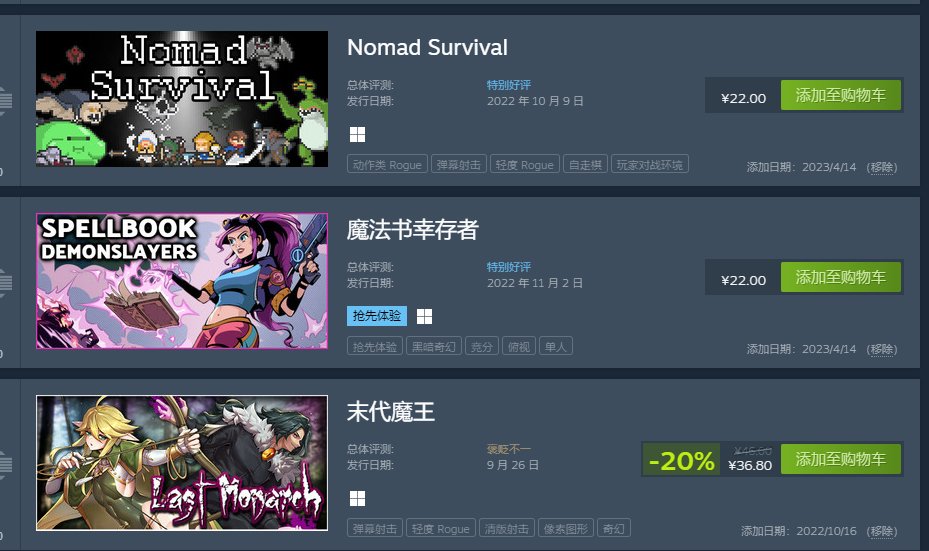The image size is (929, 551).
Task: Select the 动作类 Rogue tag
Action: click(x=387, y=165)
